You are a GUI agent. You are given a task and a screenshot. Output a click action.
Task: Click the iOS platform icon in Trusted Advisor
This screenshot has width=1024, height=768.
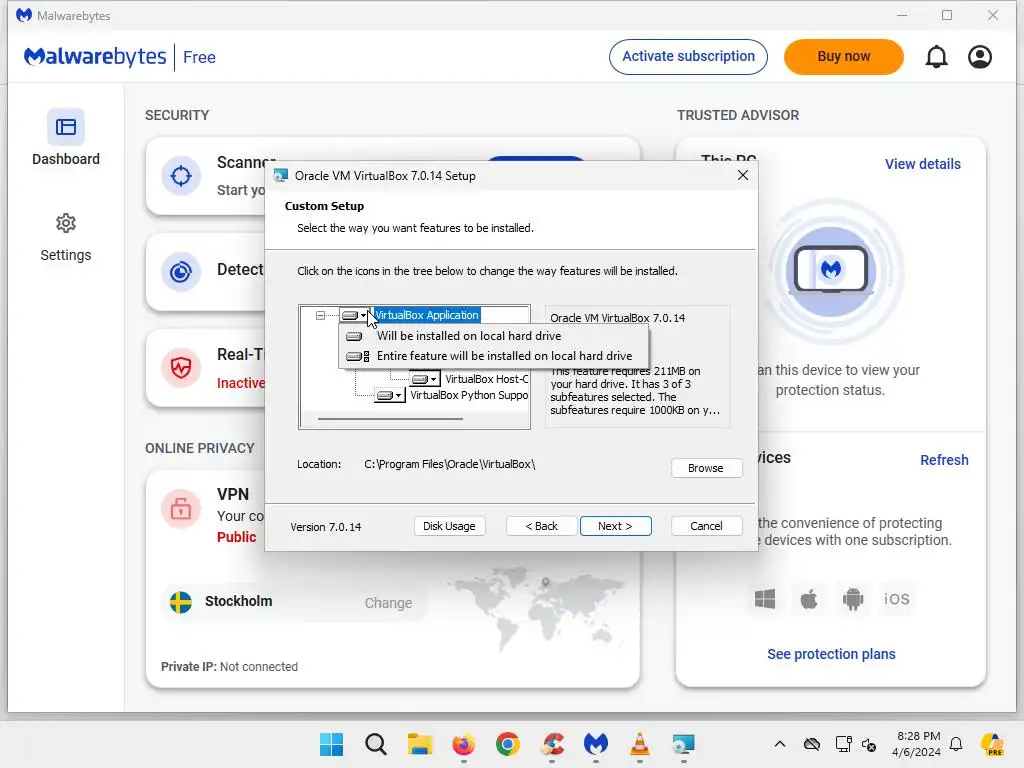tap(897, 599)
